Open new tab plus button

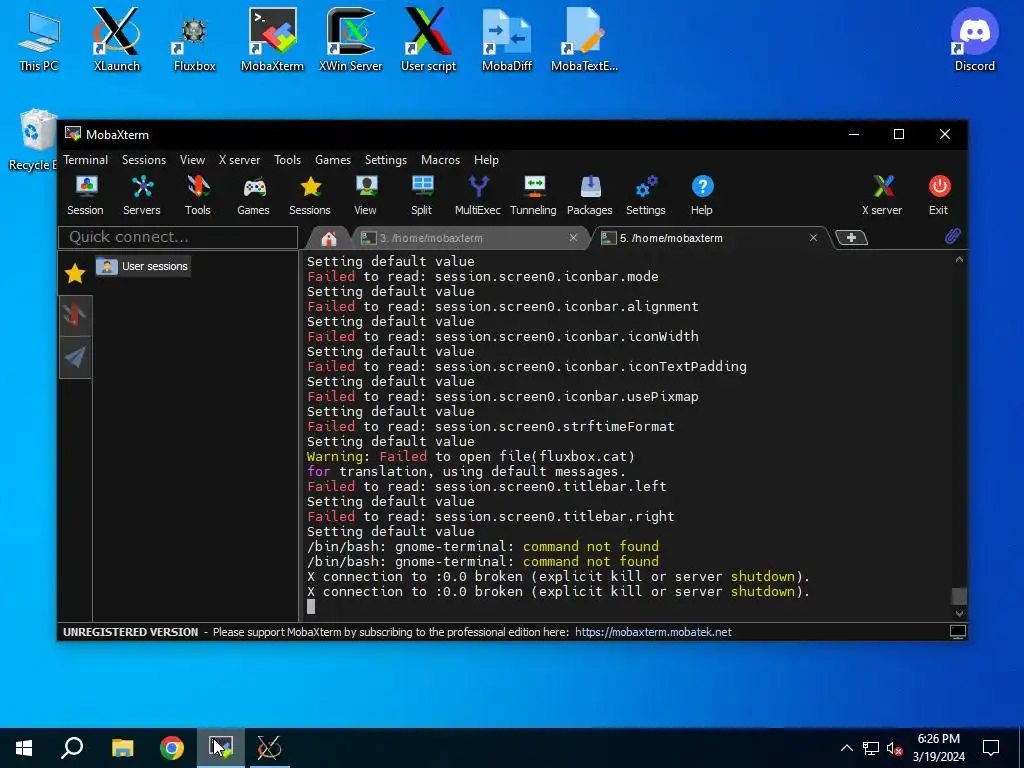pos(851,238)
